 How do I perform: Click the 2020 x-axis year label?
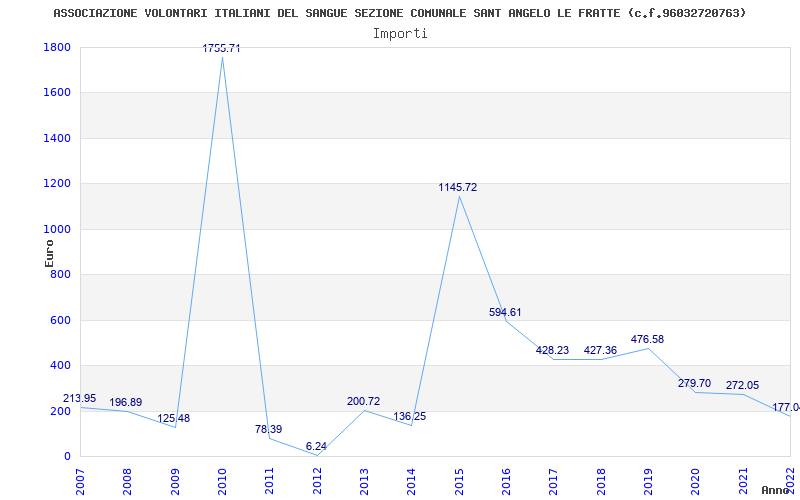(x=695, y=481)
